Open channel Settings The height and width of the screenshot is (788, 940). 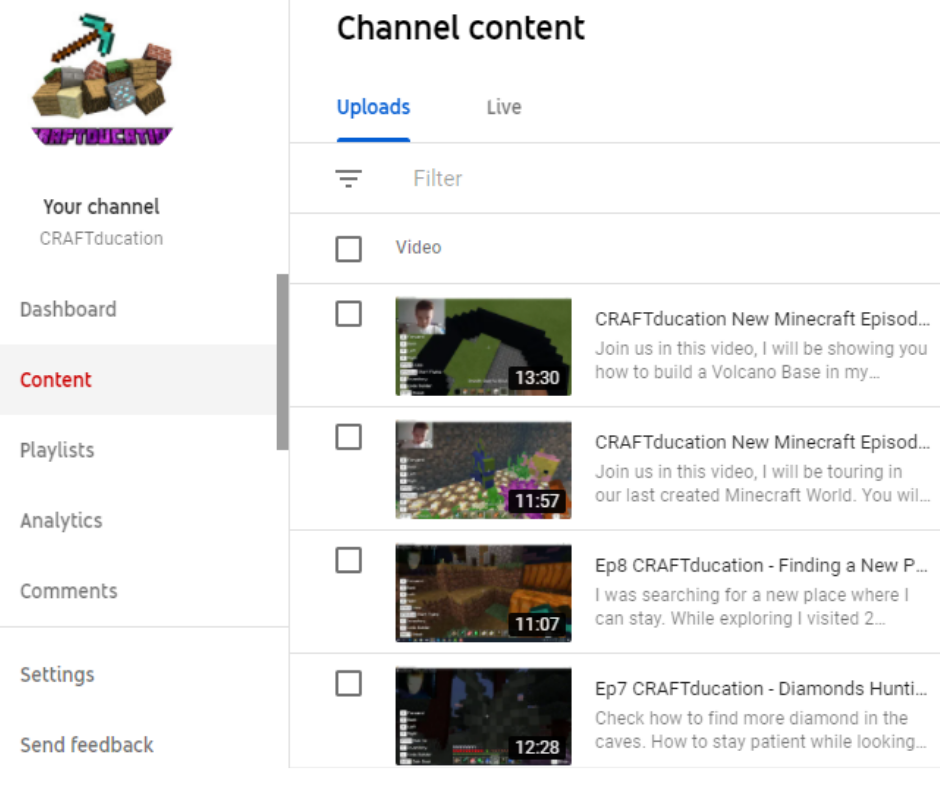(x=57, y=674)
